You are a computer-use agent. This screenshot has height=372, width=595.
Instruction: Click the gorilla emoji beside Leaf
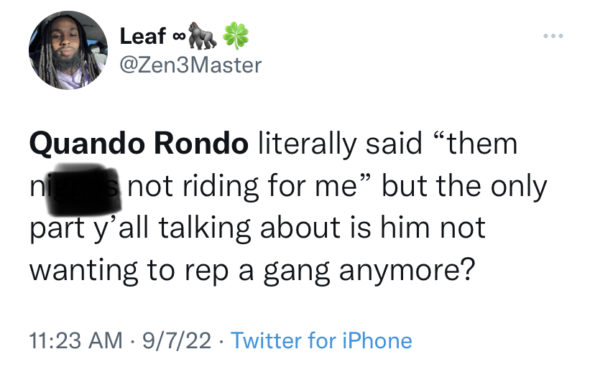203,36
